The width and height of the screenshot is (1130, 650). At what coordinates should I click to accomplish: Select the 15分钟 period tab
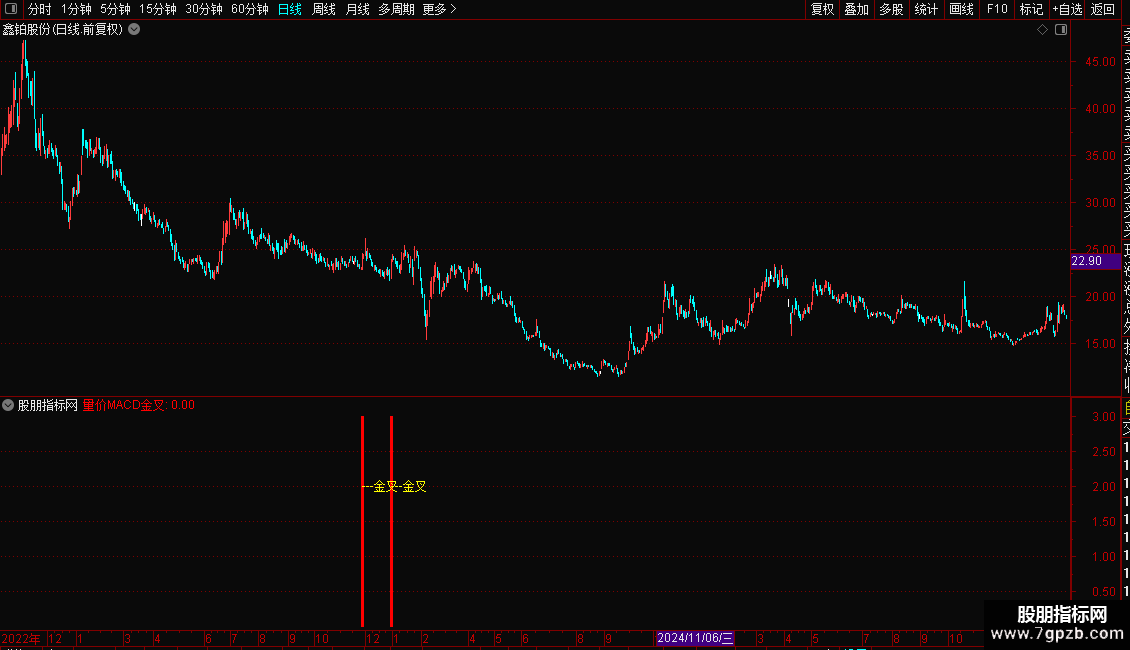pos(158,9)
